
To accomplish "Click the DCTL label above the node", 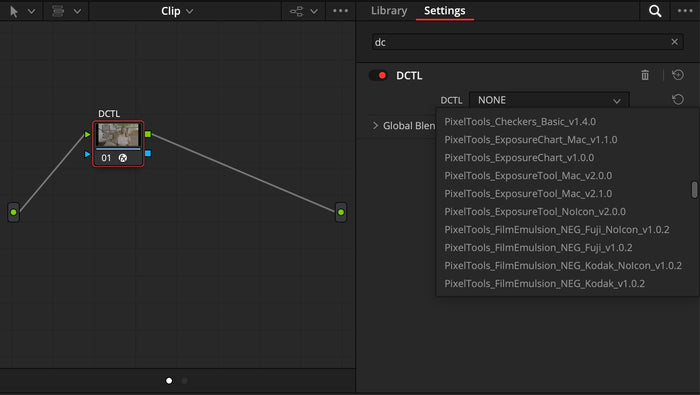I will tap(109, 114).
